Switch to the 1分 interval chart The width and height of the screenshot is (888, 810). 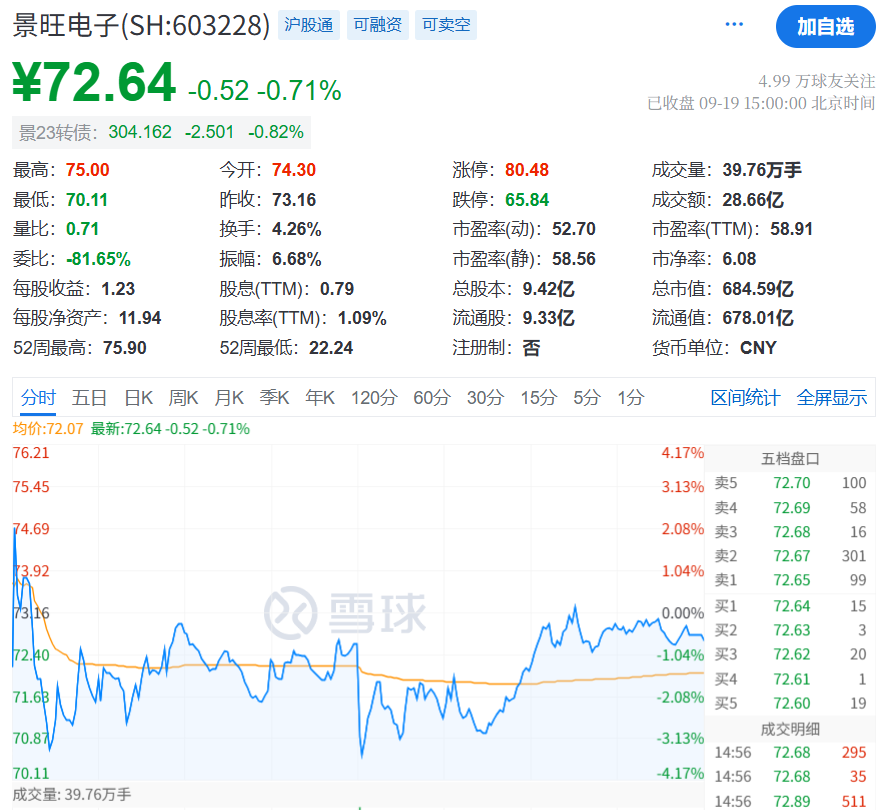point(630,397)
